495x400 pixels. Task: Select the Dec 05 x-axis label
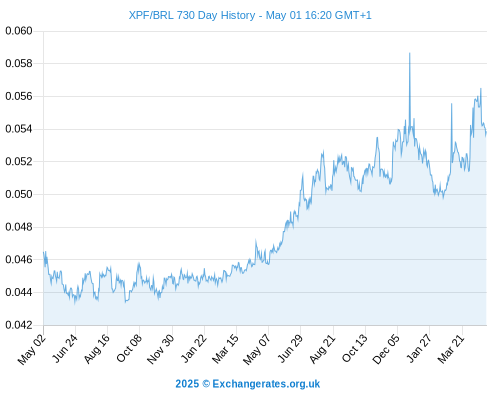pyautogui.click(x=386, y=349)
